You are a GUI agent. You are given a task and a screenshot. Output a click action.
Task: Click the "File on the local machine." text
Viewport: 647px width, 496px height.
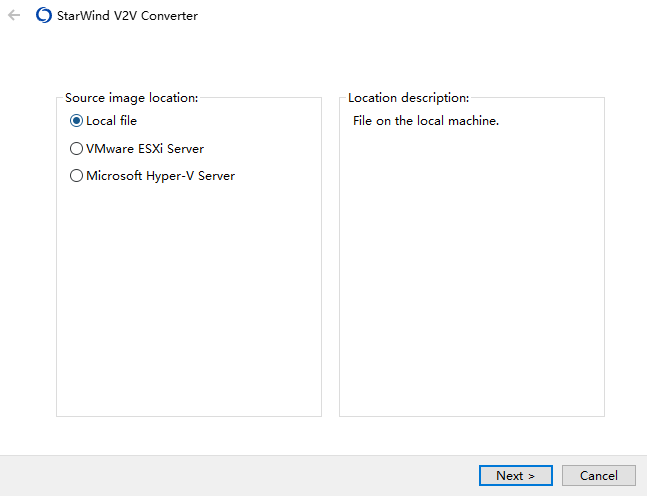pos(426,121)
